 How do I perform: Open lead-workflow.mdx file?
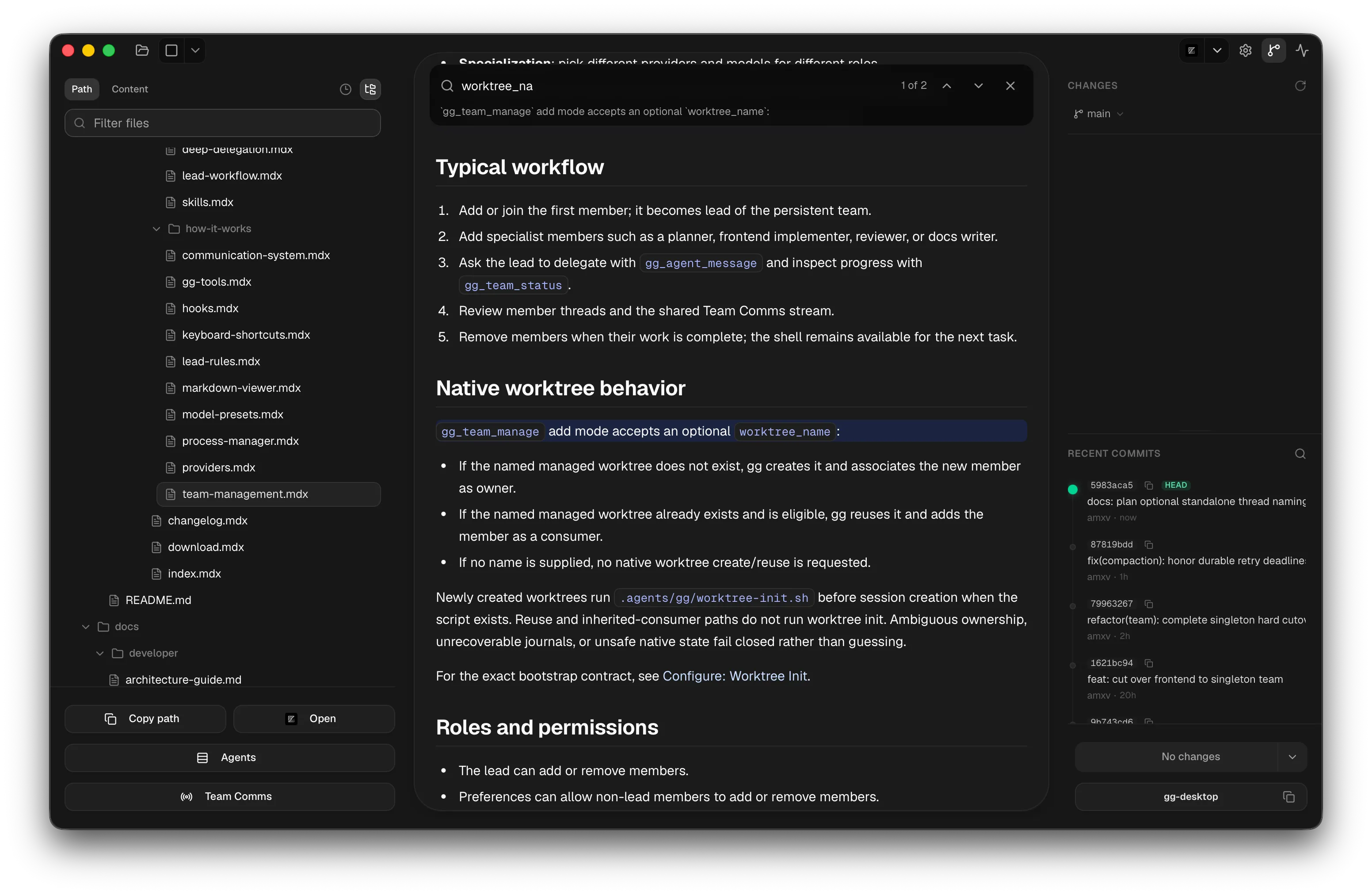click(x=232, y=175)
